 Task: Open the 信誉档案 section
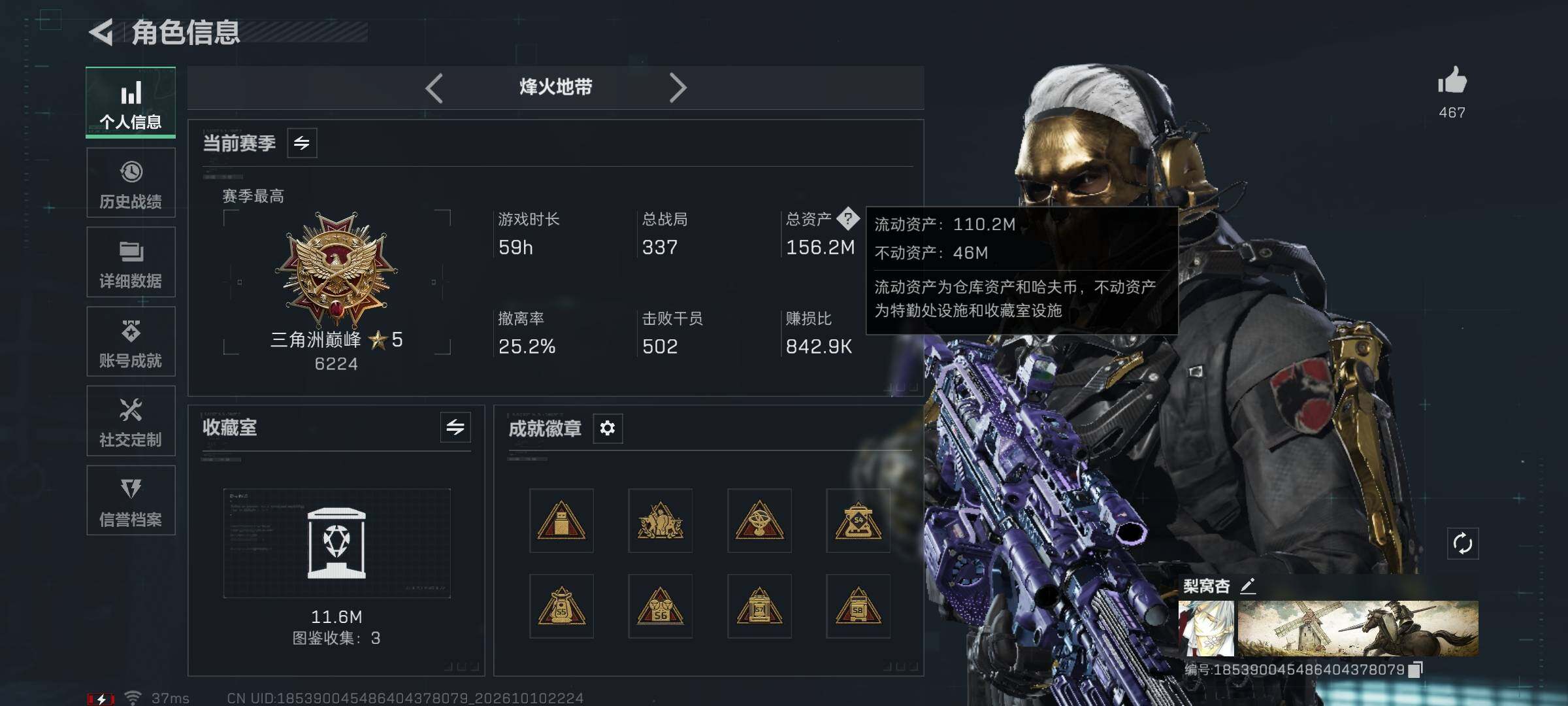tap(131, 501)
